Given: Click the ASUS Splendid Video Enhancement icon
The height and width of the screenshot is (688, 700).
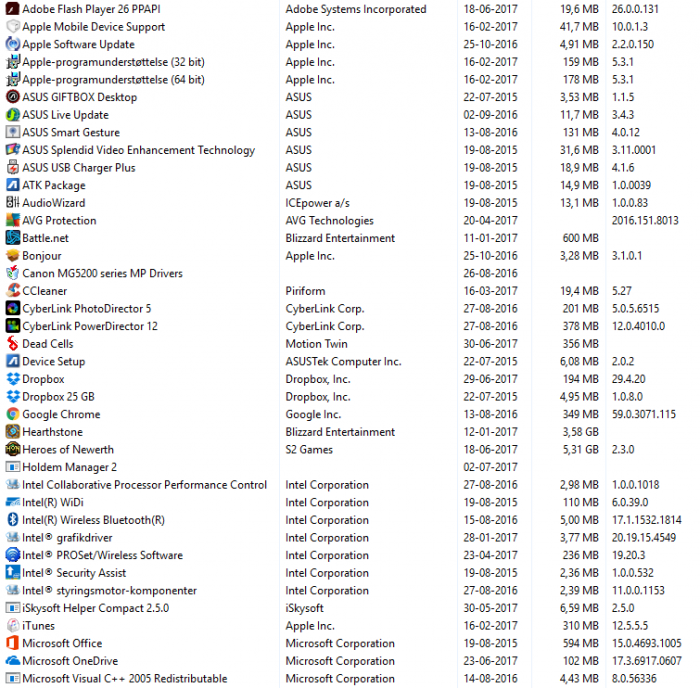Looking at the screenshot, I should point(12,150).
